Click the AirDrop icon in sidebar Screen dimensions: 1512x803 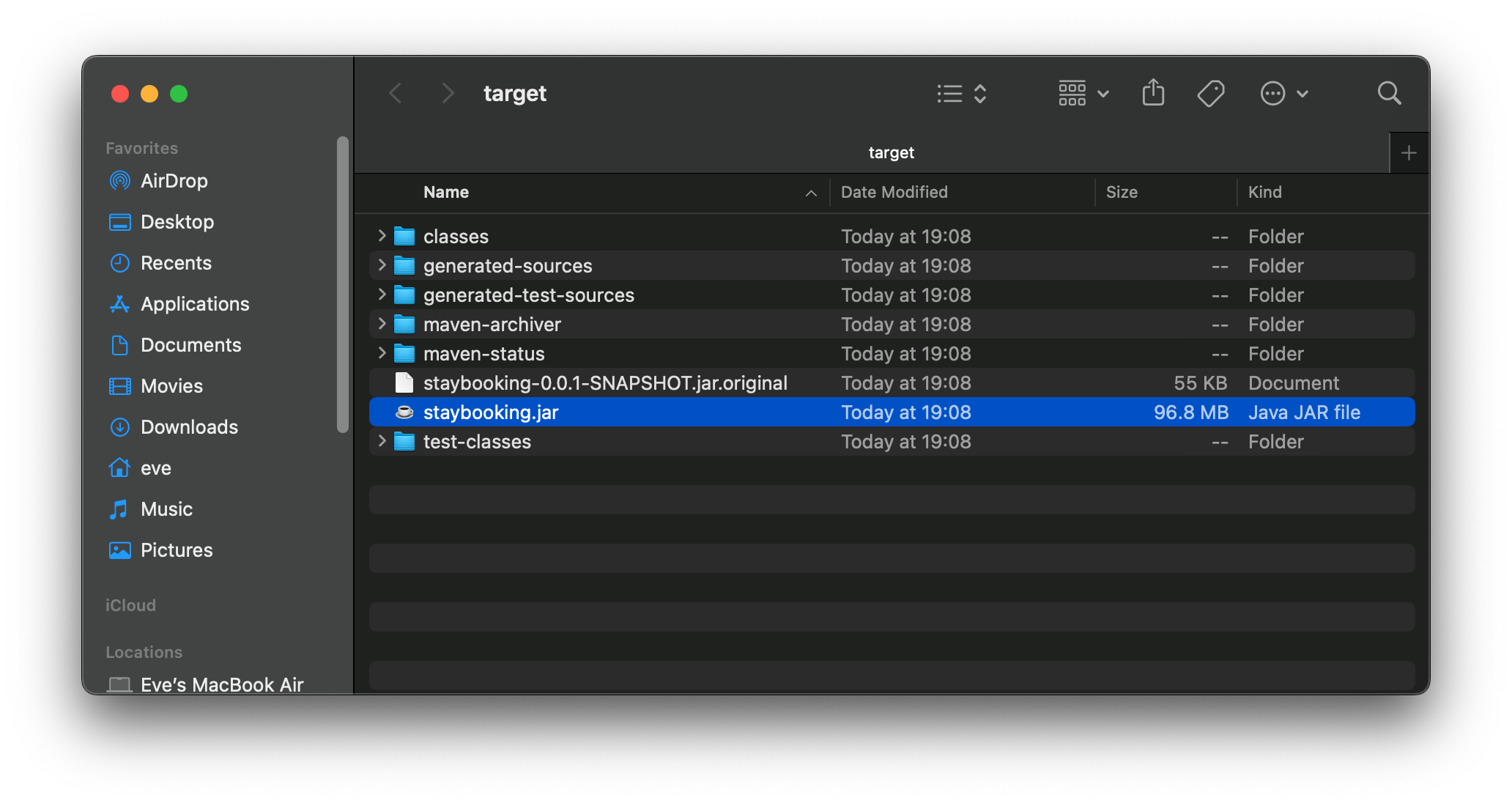coord(119,181)
